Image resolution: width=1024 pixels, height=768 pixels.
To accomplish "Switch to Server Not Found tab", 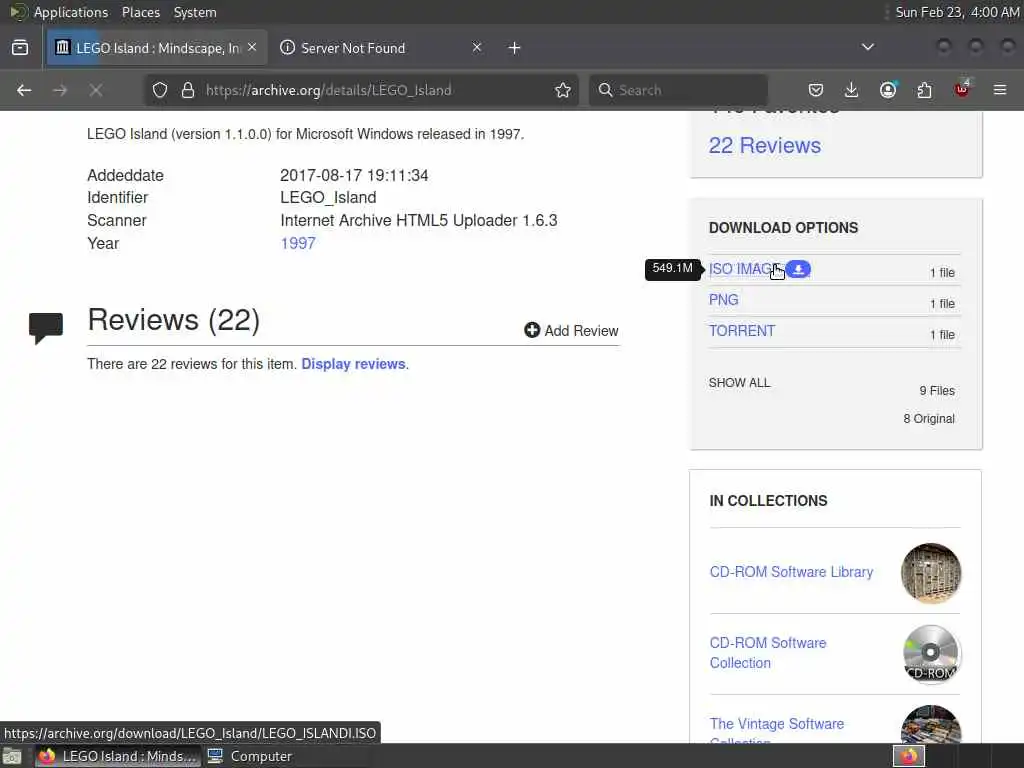I will 381,48.
